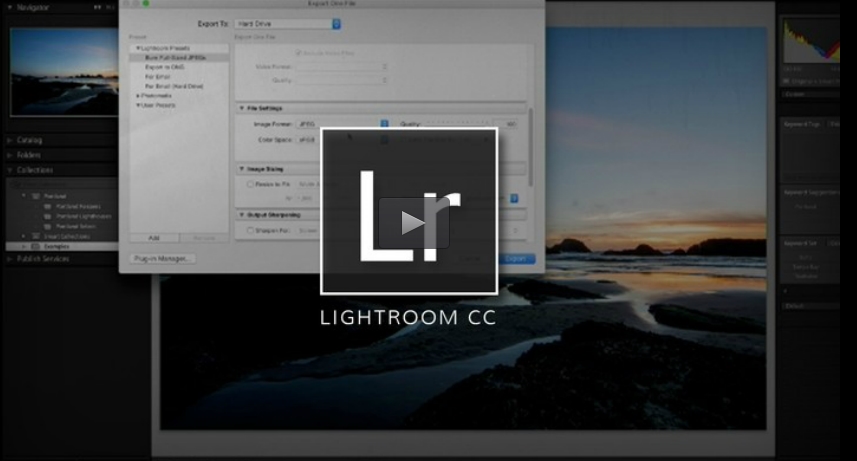Collapse the Output Sharpening section
The height and width of the screenshot is (461, 857).
tap(242, 215)
